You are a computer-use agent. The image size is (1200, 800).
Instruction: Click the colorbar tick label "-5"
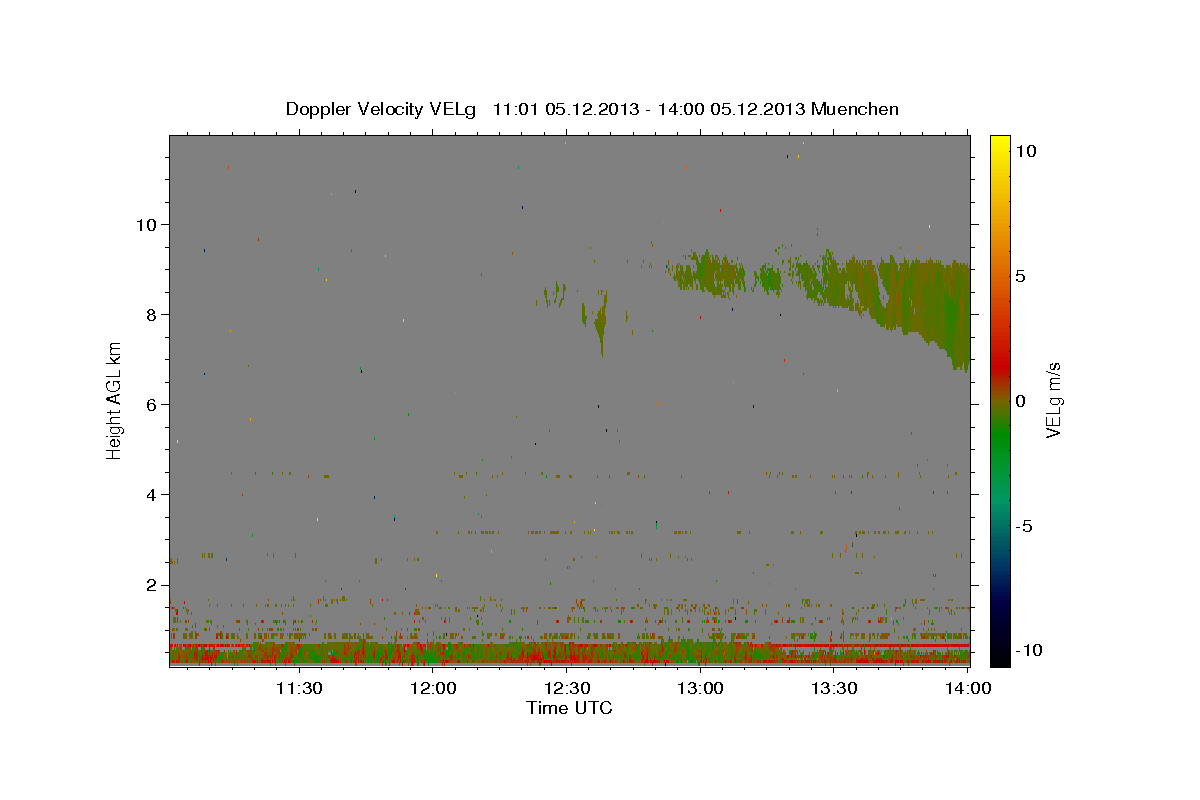(x=1025, y=526)
